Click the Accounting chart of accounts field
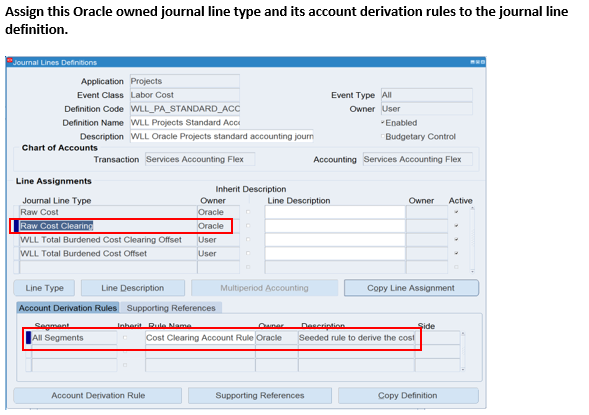The height and width of the screenshot is (415, 589). [x=418, y=159]
